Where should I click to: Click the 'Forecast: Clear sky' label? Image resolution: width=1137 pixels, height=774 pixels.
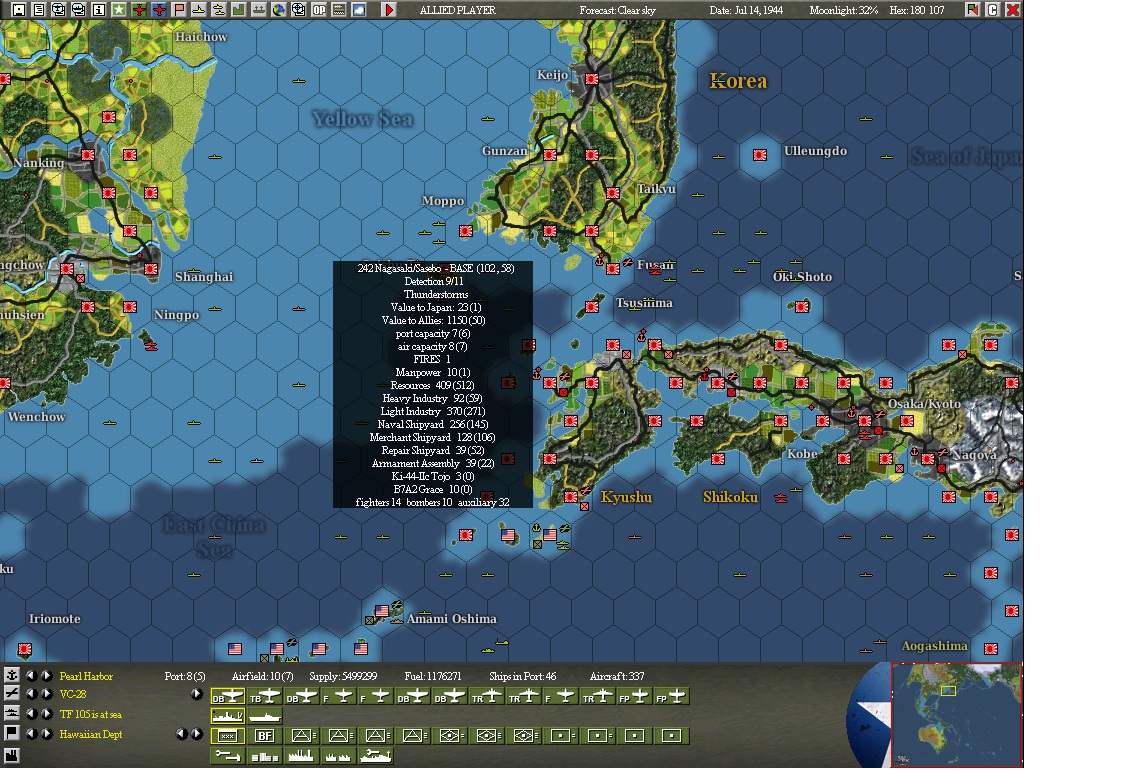click(x=618, y=10)
